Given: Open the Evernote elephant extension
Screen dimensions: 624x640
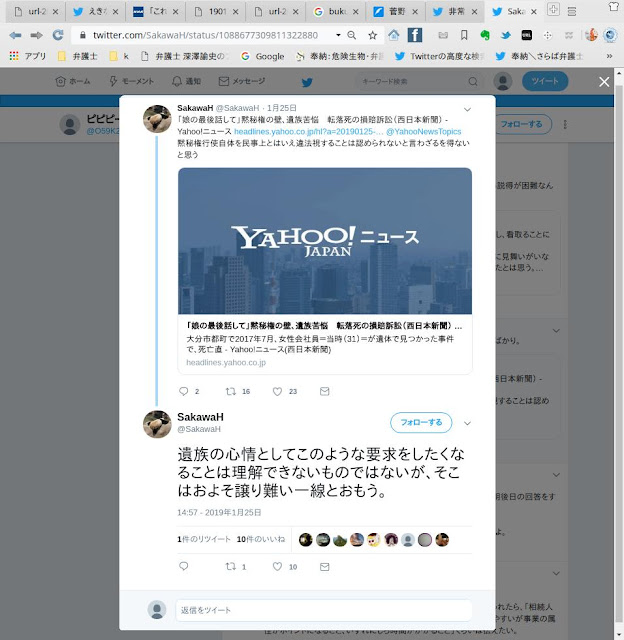Looking at the screenshot, I should point(485,36).
